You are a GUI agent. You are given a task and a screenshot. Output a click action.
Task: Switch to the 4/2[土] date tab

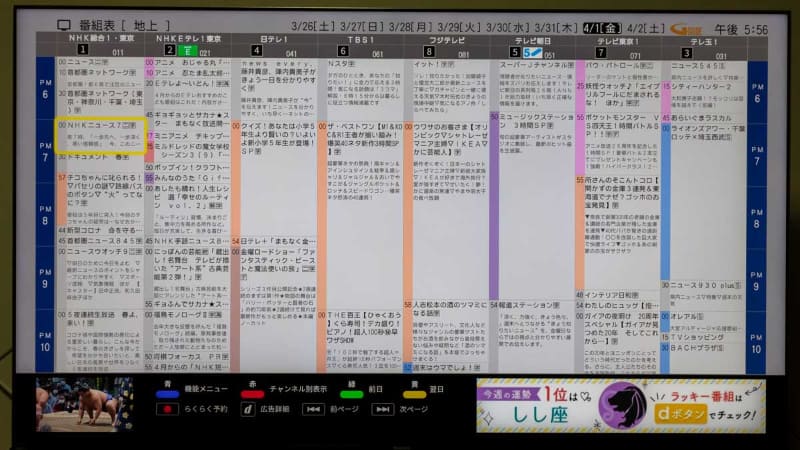coord(646,29)
